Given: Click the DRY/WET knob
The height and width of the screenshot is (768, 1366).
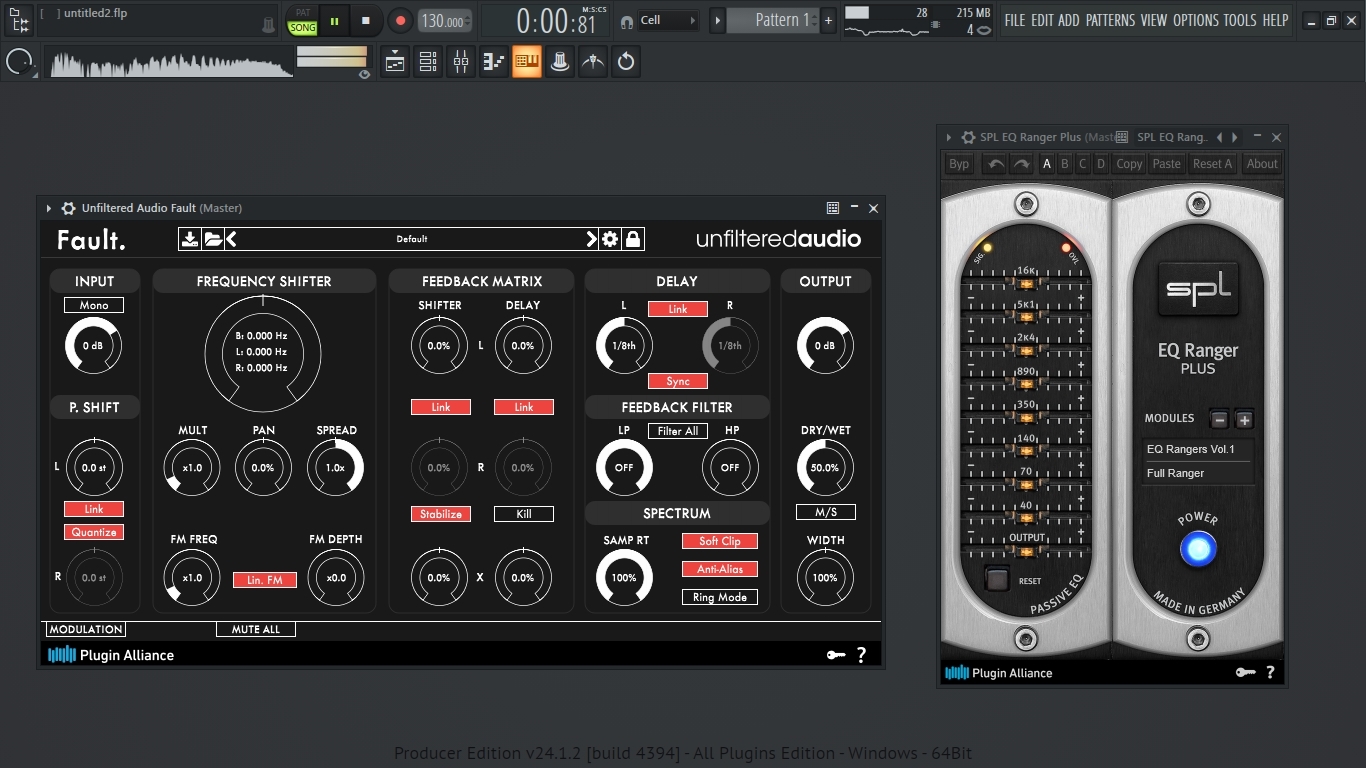Looking at the screenshot, I should click(825, 468).
